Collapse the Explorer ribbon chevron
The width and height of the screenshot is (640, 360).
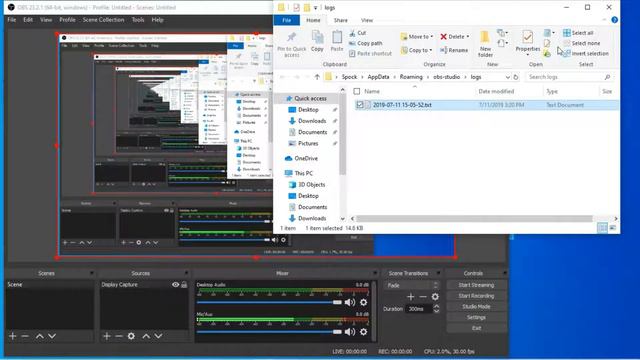point(604,20)
